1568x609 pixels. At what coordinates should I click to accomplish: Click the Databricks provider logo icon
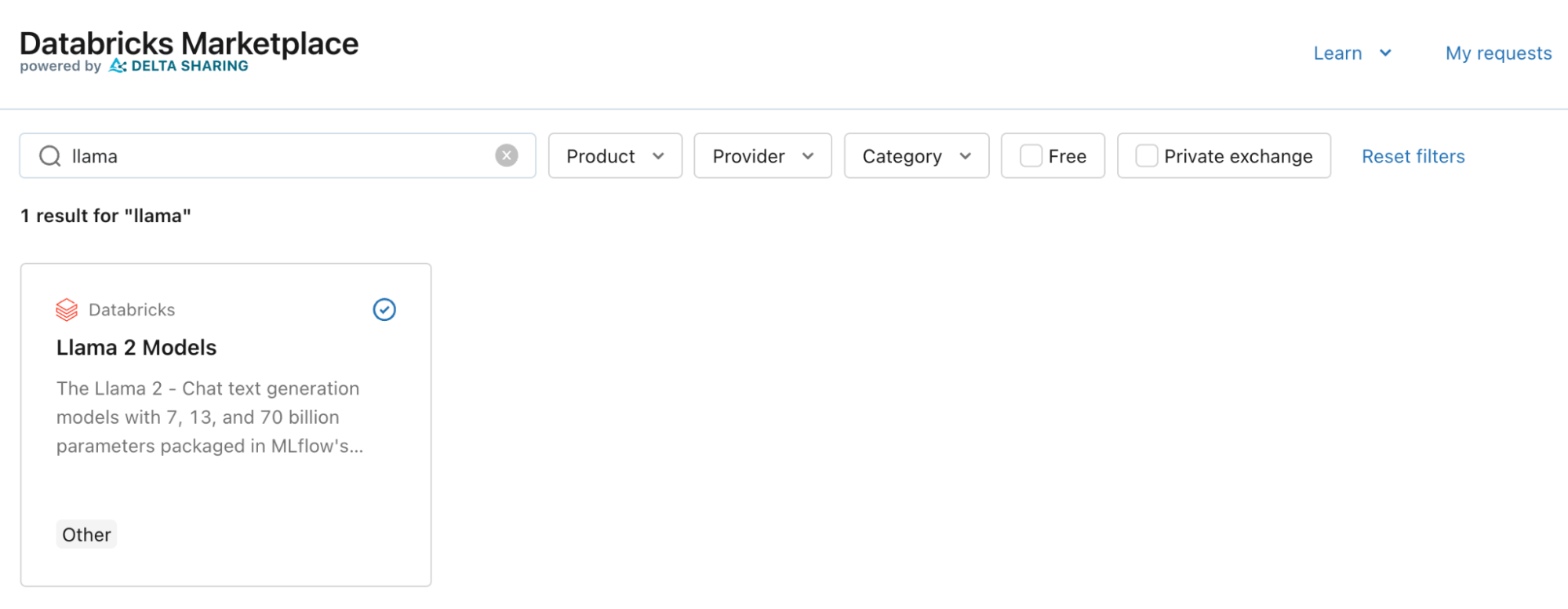(67, 310)
